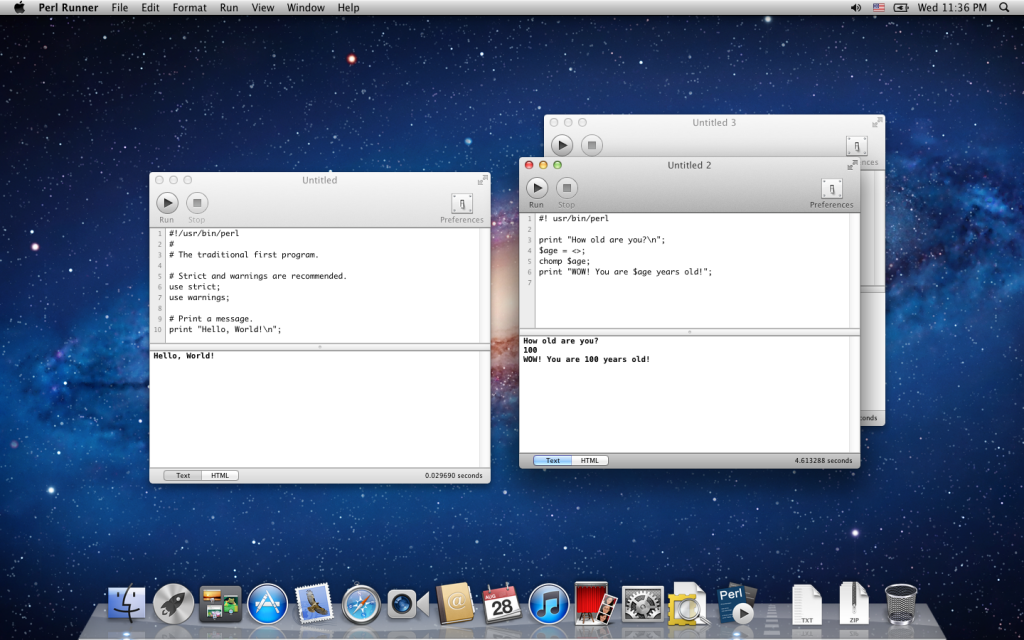Click the Untitled 2 editor vertical scrollbar
Image resolution: width=1024 pixels, height=640 pixels.
tap(854, 270)
